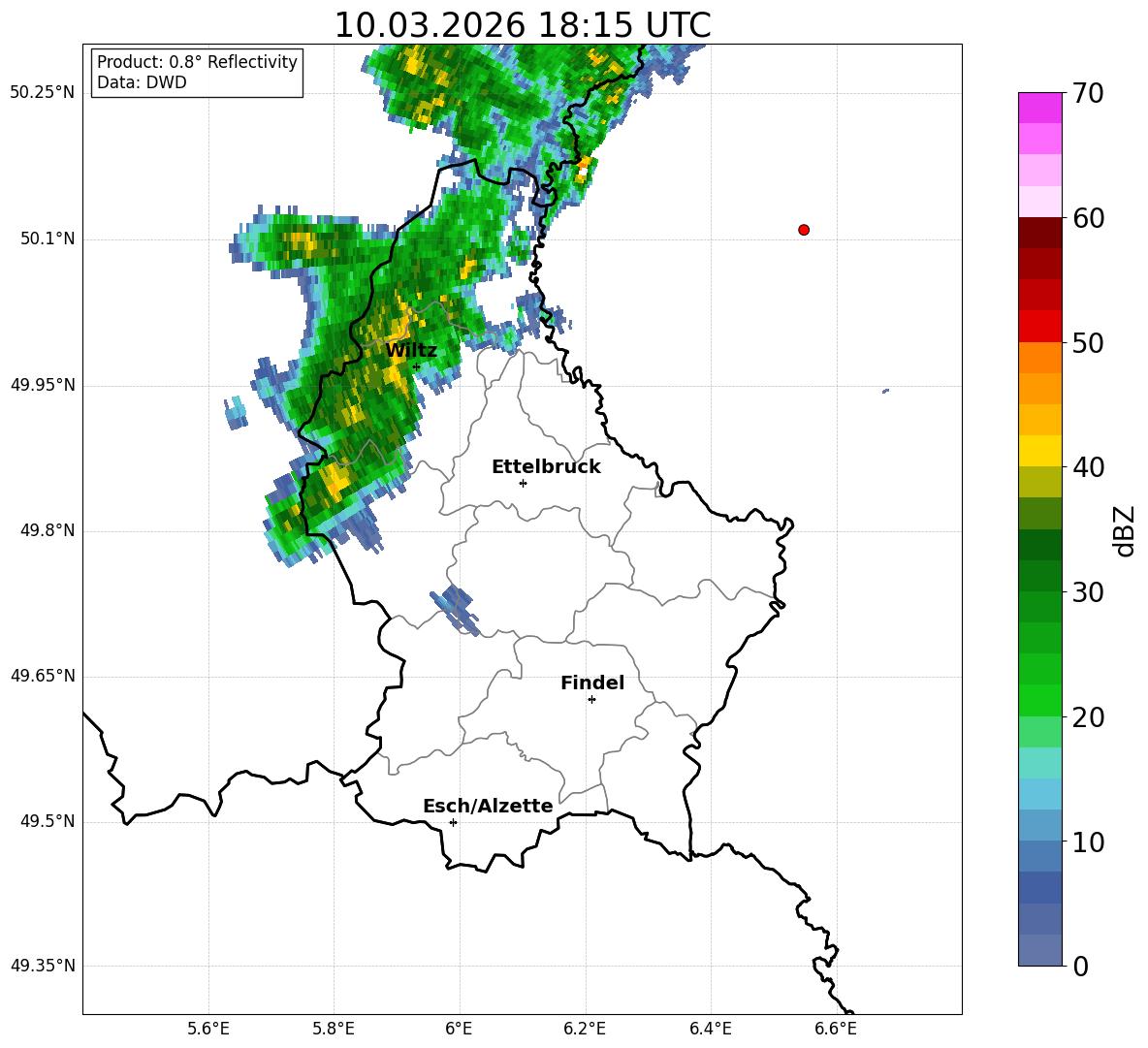Click the 20 label on colorbar
The image size is (1148, 1048).
[x=1088, y=717]
